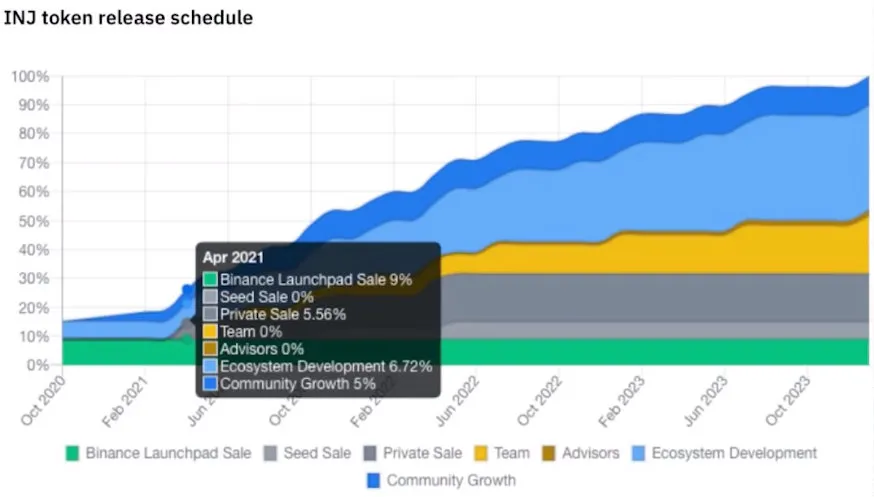Toggle the Private Sale legend label
The image size is (874, 497).
(x=422, y=453)
